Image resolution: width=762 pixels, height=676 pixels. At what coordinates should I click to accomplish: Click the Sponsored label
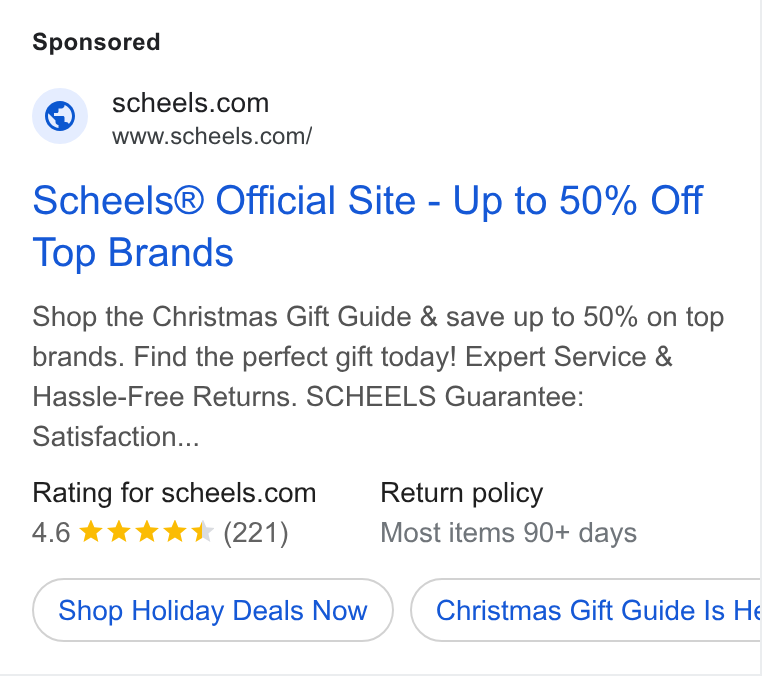click(96, 42)
